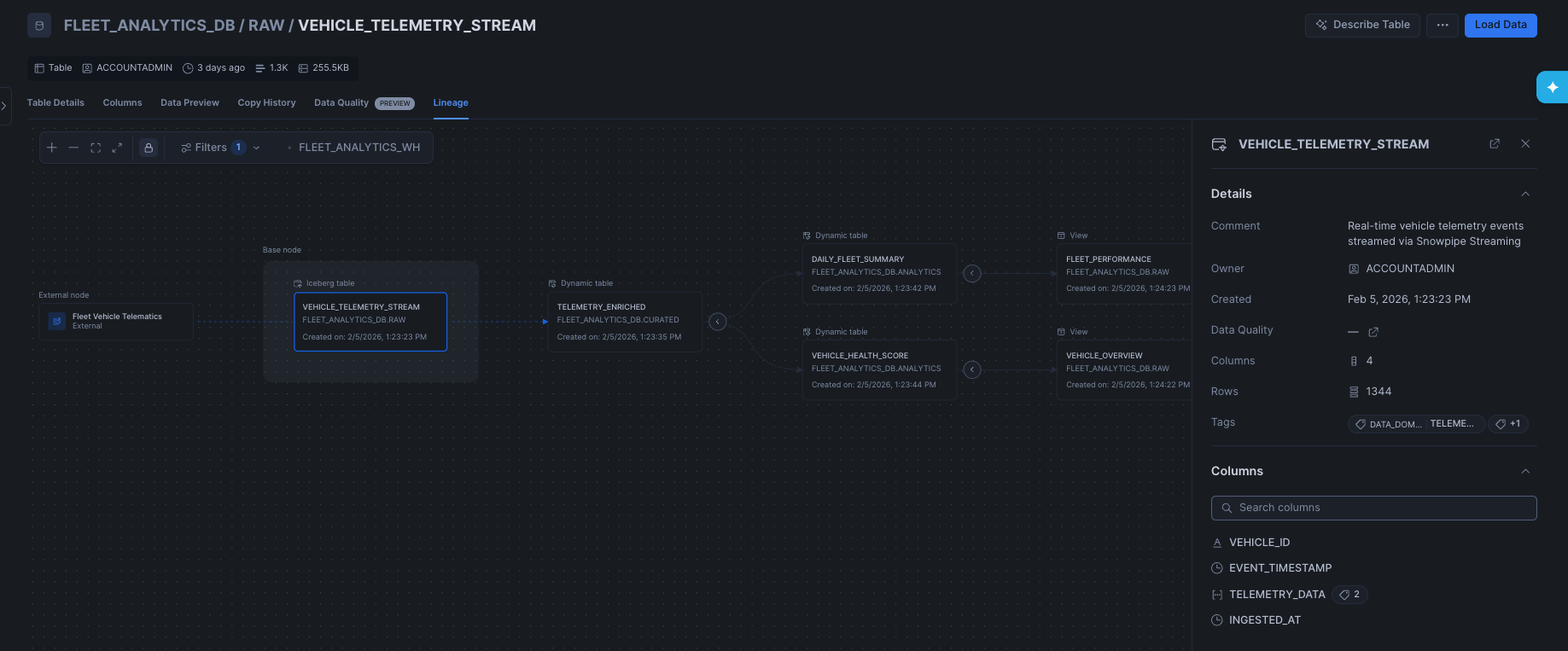Image resolution: width=1568 pixels, height=651 pixels.
Task: Collapse the Details section in the side panel
Action: coord(1525,194)
